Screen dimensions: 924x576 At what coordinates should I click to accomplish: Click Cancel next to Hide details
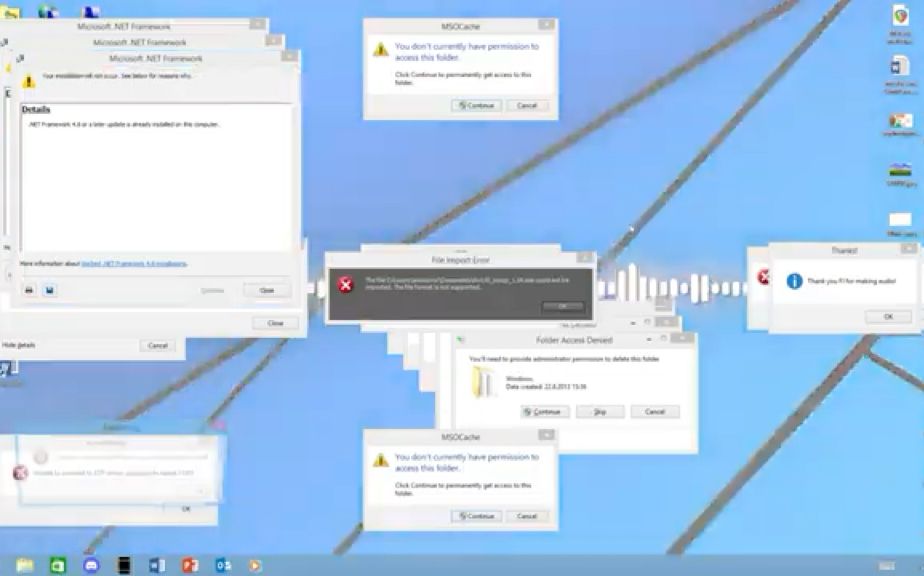click(157, 345)
